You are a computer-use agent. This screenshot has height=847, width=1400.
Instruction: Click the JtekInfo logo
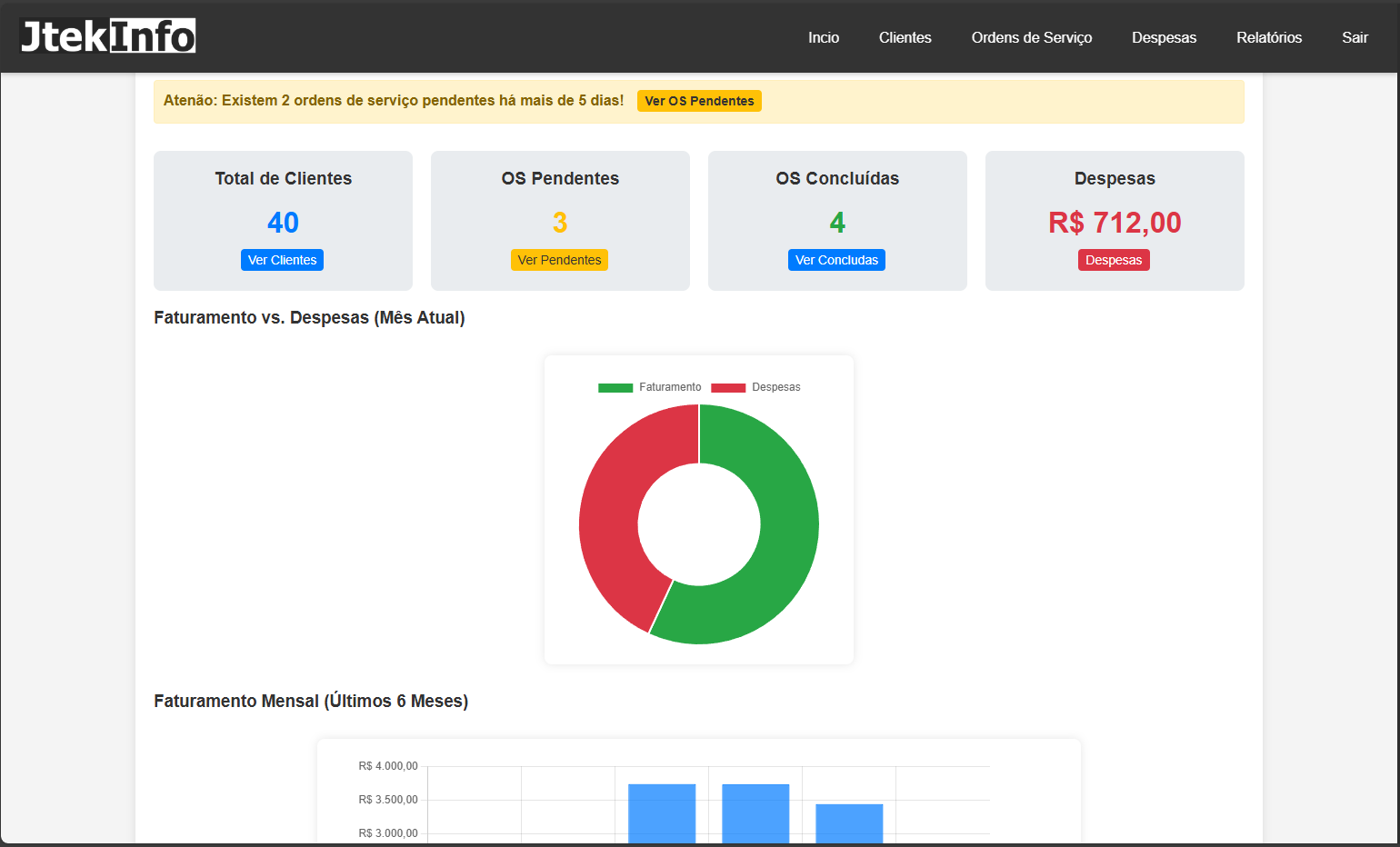tap(107, 36)
